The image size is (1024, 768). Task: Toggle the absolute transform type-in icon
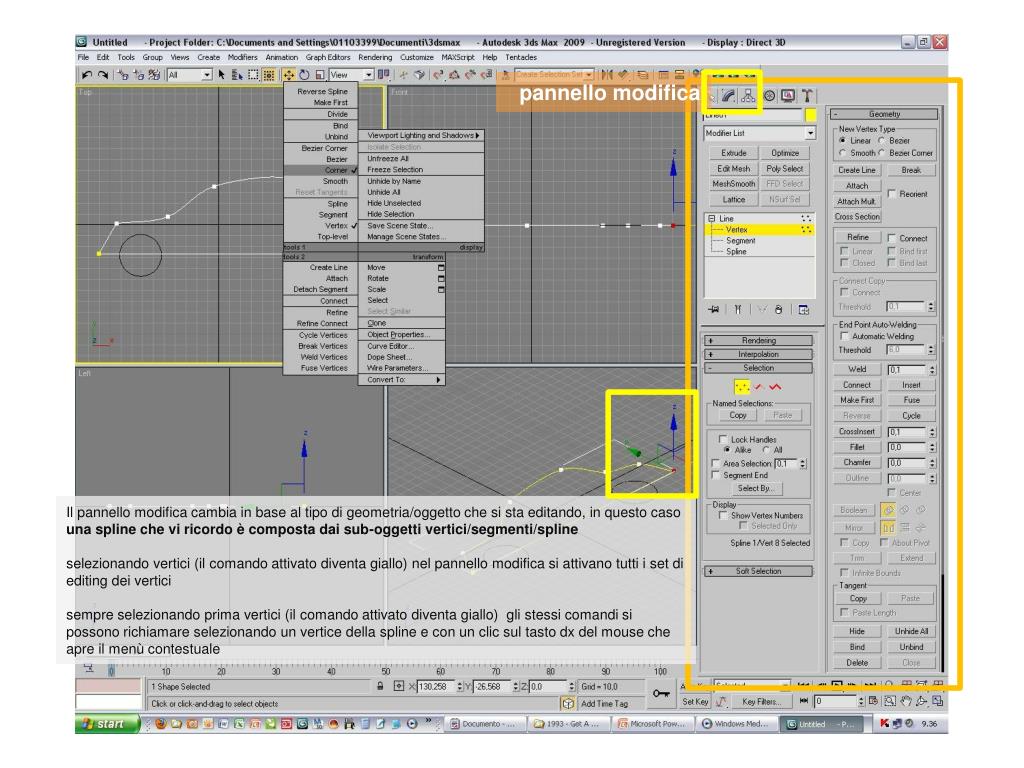tap(398, 686)
